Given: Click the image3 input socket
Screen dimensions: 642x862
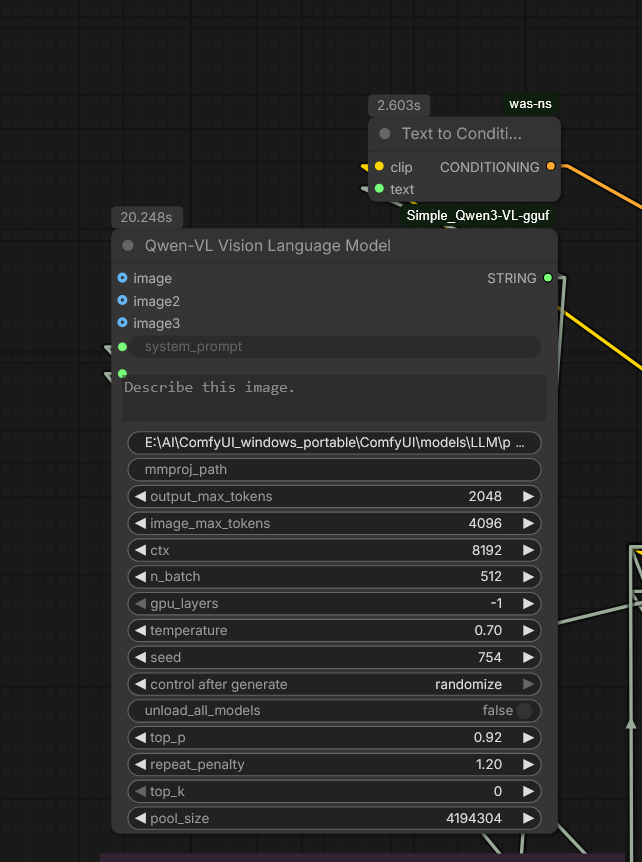Looking at the screenshot, I should (123, 323).
